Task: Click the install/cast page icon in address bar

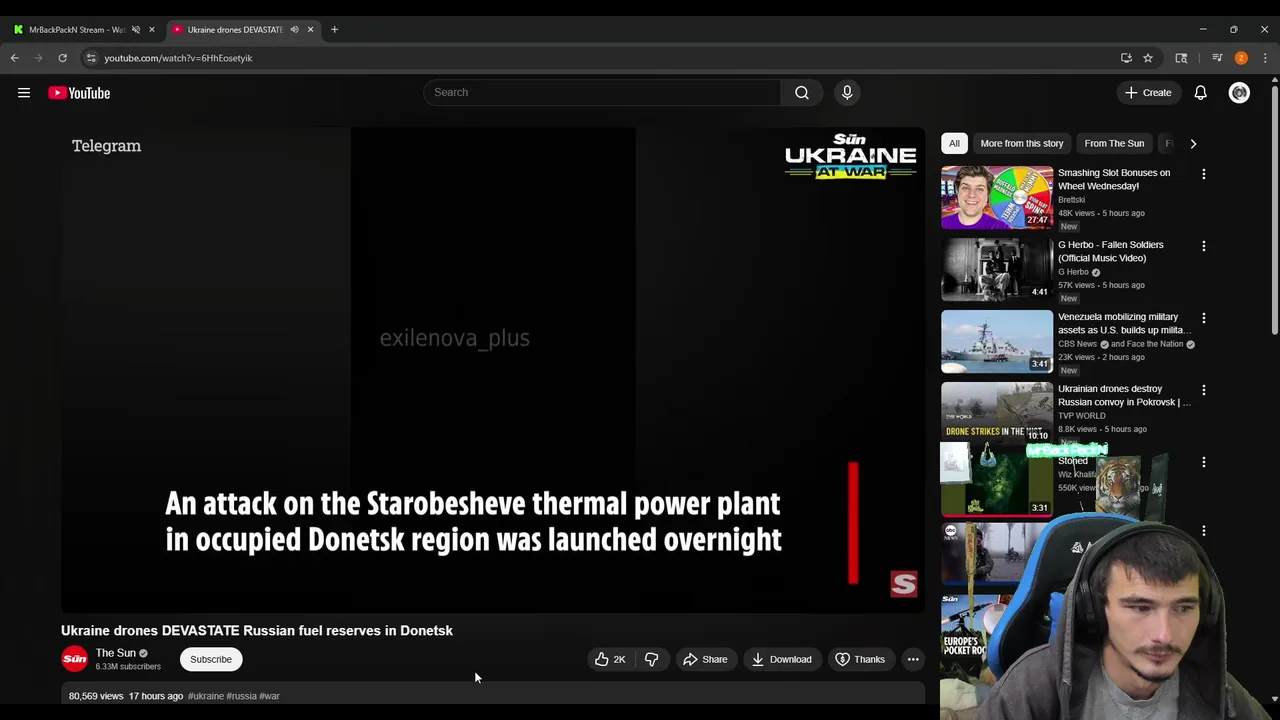Action: [1126, 58]
